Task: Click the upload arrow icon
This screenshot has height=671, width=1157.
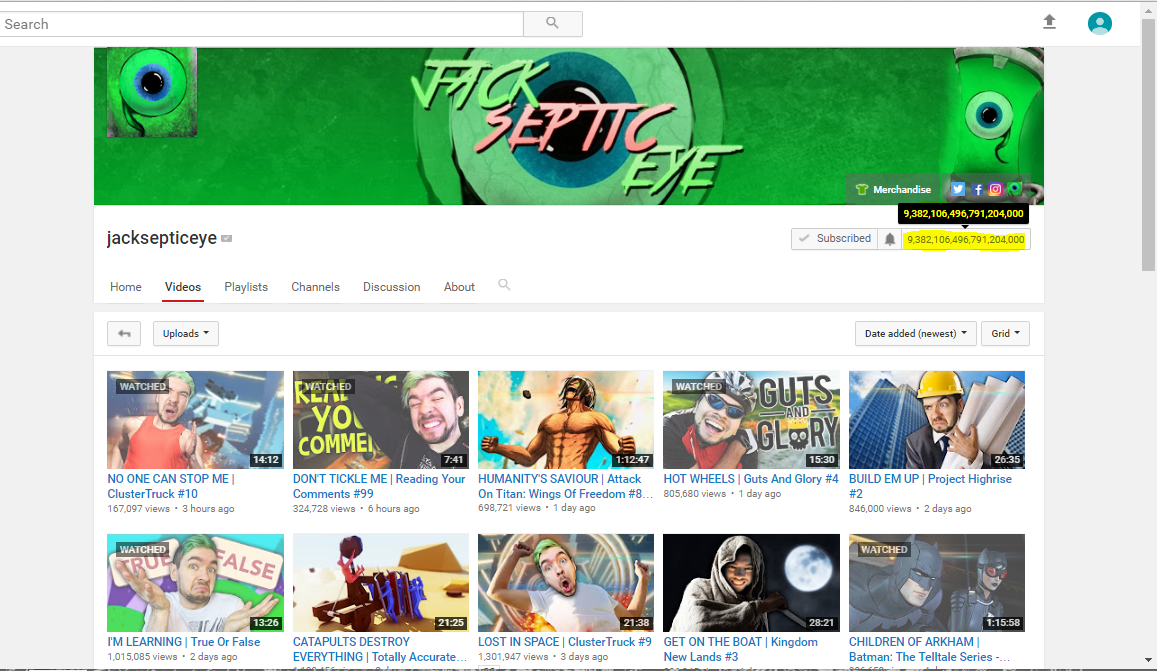Action: (x=1049, y=22)
